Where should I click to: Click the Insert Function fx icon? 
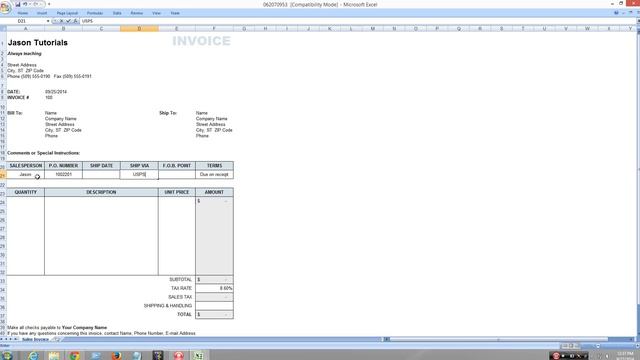(x=75, y=21)
